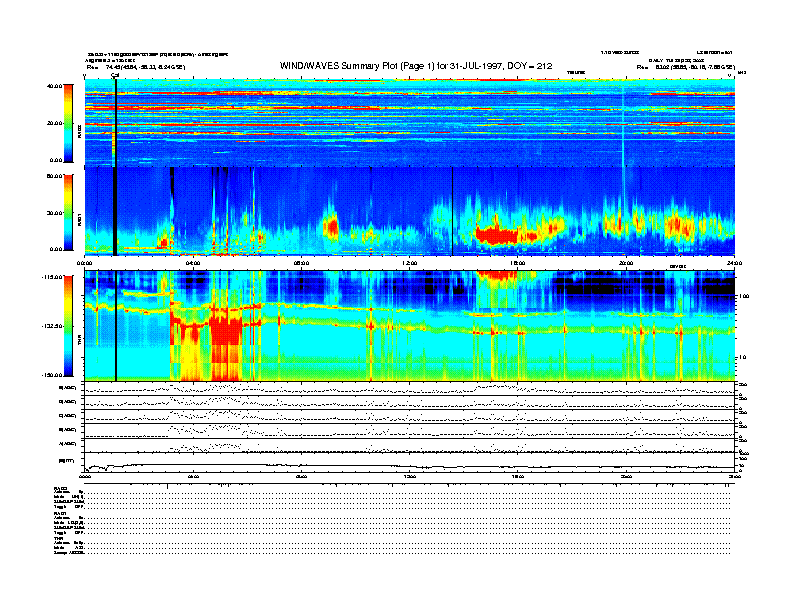The image size is (792, 612).
Task: Click the large red burst in RAD1 spectrogram
Action: click(x=497, y=235)
